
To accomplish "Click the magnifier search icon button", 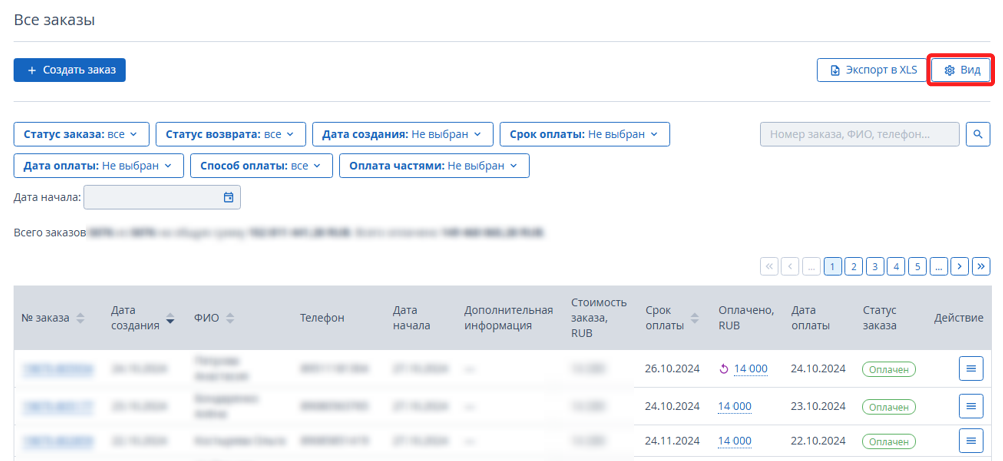I will [x=977, y=134].
